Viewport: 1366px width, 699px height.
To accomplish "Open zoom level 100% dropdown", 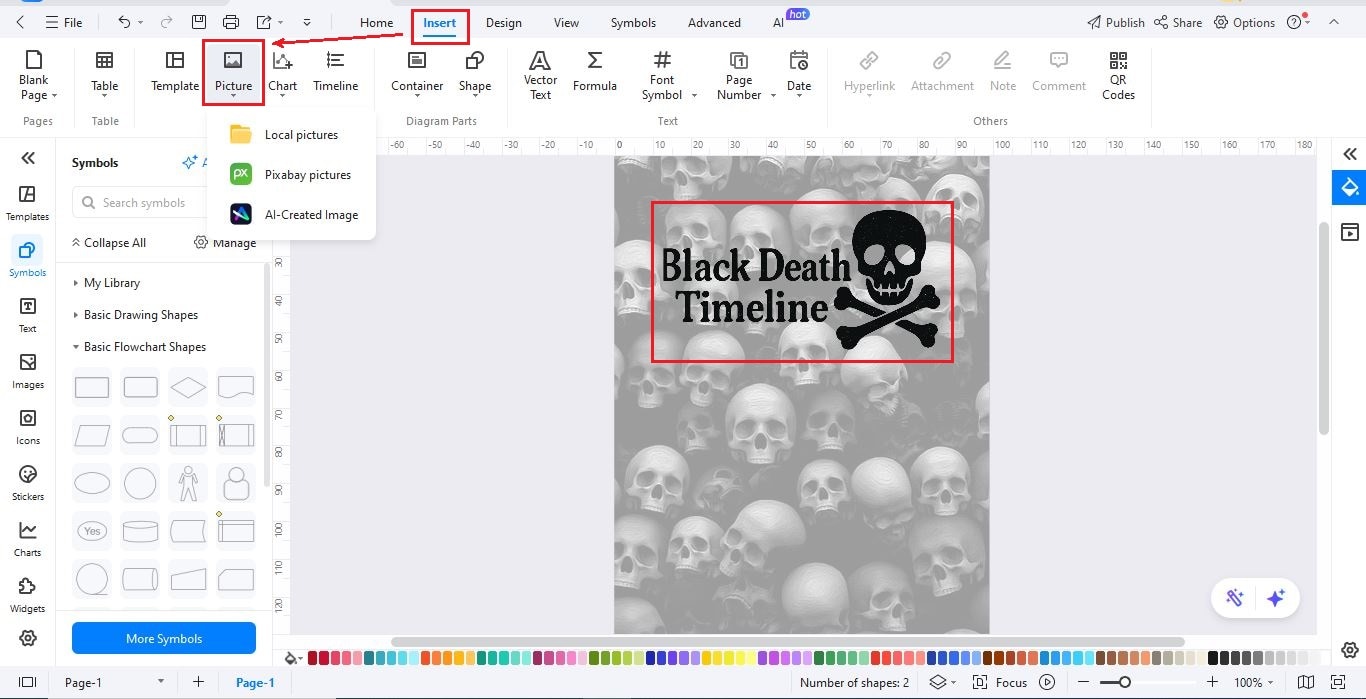I will pos(1254,682).
